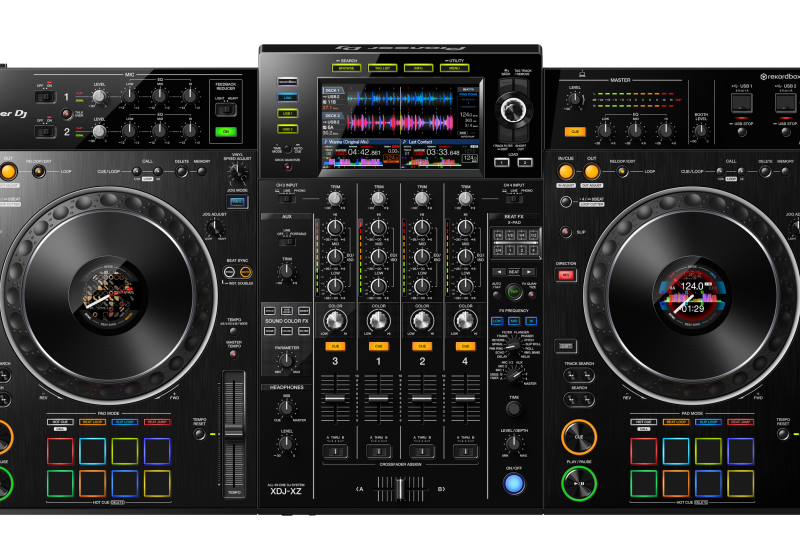Select the USB 1 source button
Image resolution: width=800 pixels, height=560 pixels.
tap(288, 113)
